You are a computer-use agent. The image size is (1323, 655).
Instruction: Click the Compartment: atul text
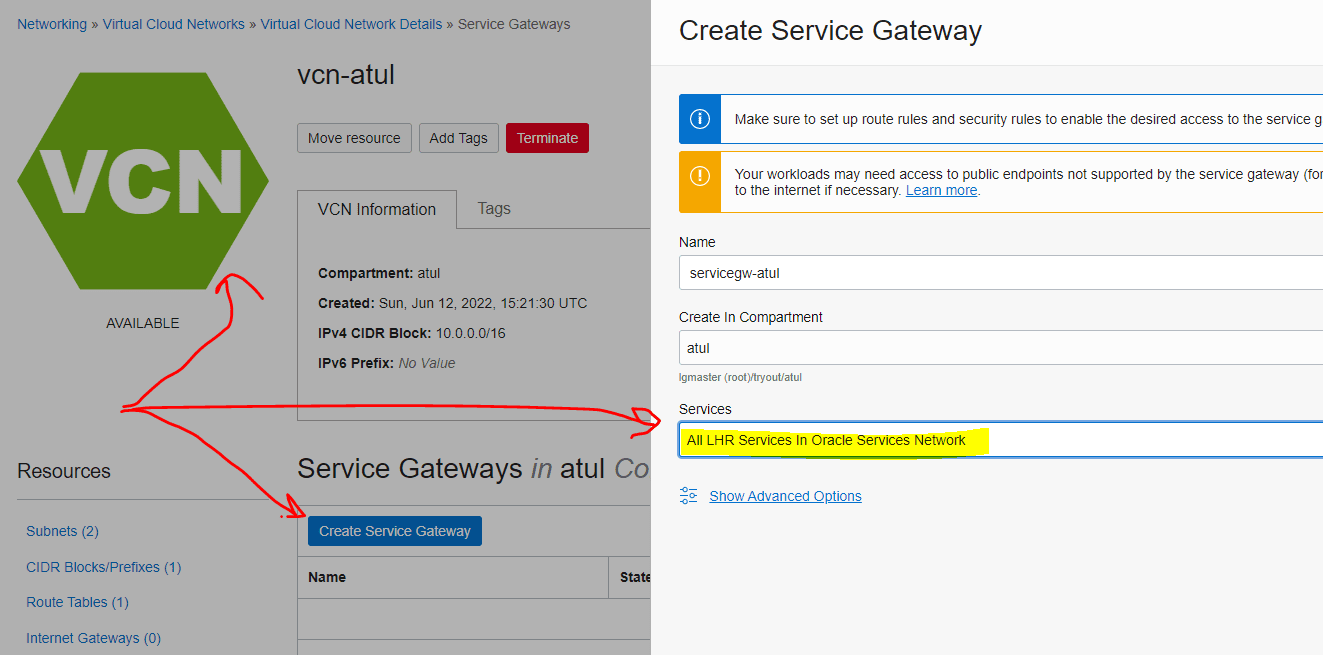pyautogui.click(x=379, y=273)
